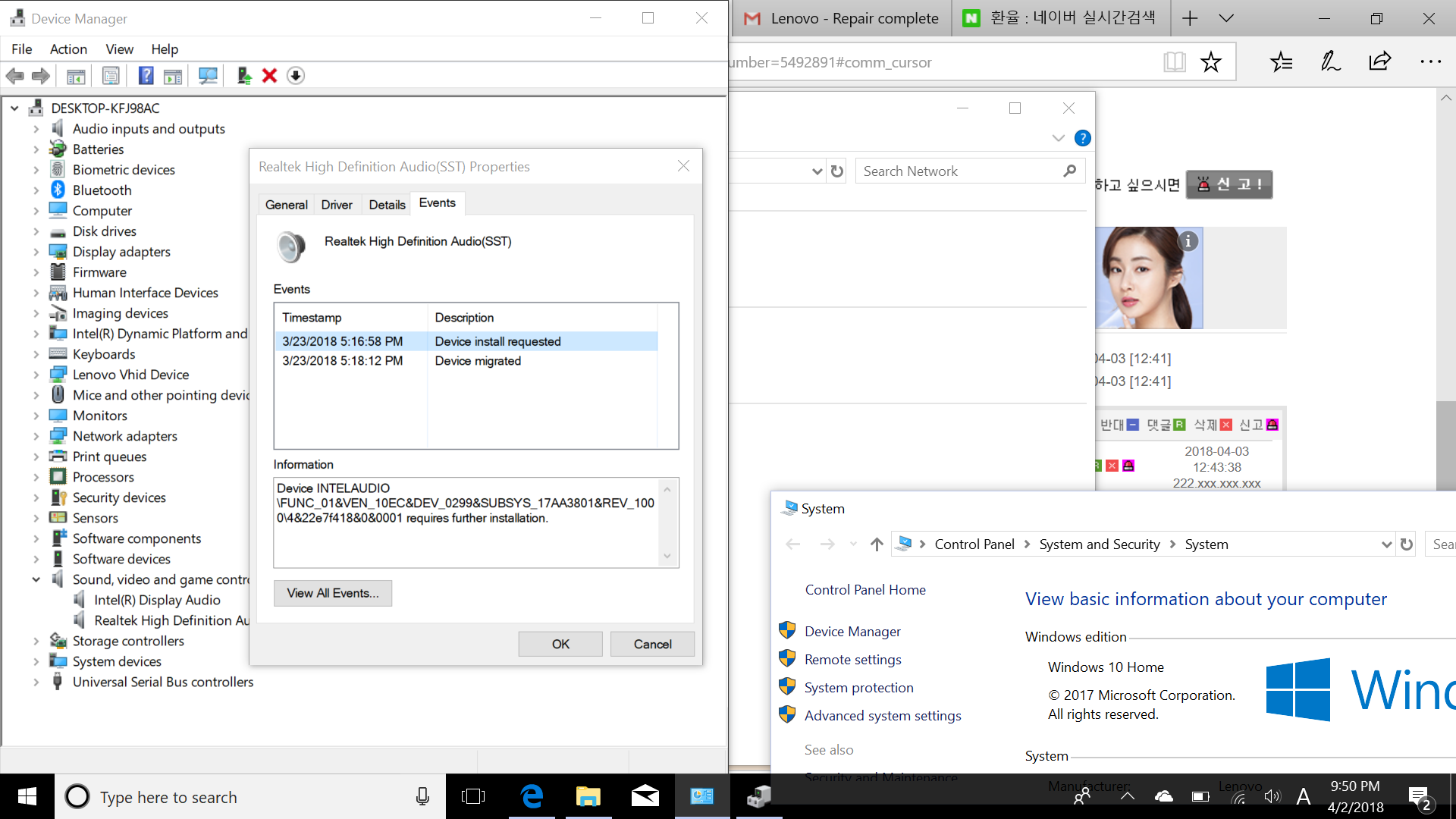The image size is (1456, 819).
Task: Click the Edge web notes pen icon
Action: pyautogui.click(x=1331, y=62)
